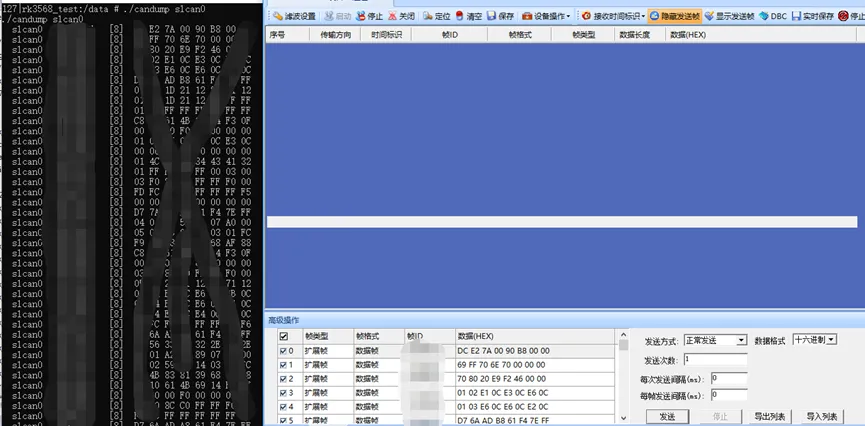Open the 发送方式 combo box showing 正常发送
Image resolution: width=865 pixels, height=426 pixels.
(x=716, y=340)
